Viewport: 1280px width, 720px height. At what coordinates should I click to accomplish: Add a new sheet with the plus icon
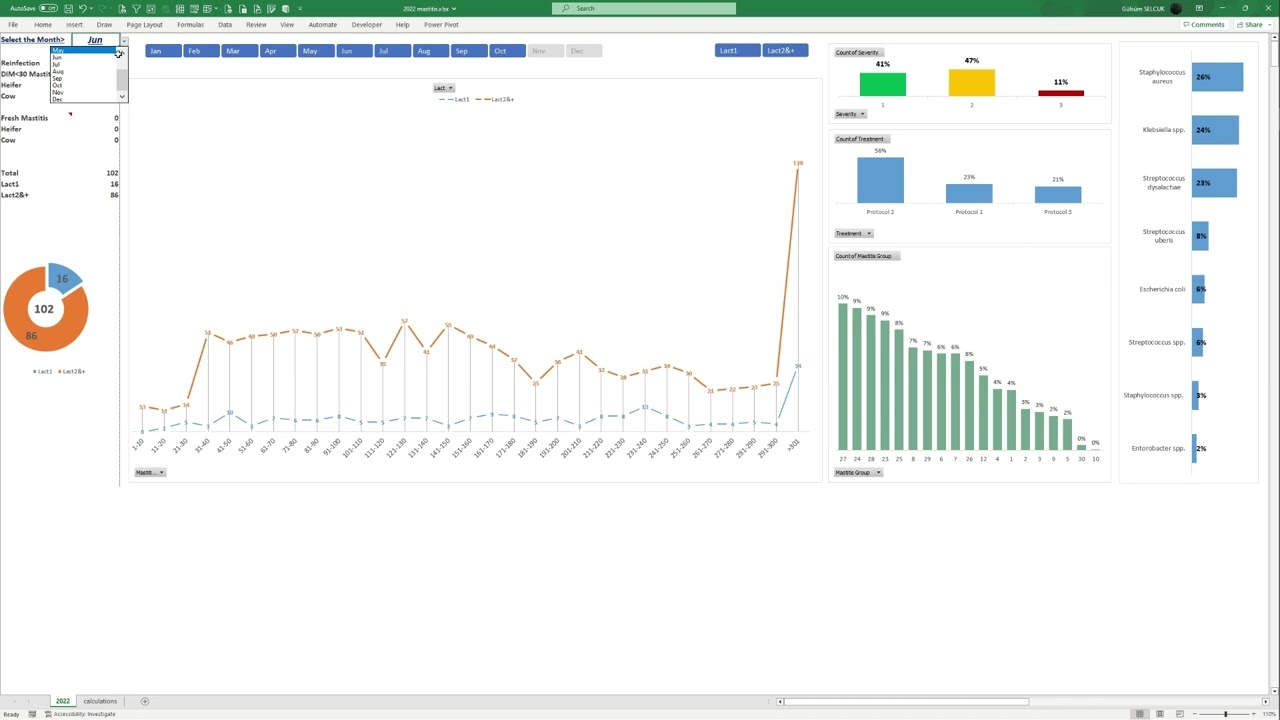(x=144, y=701)
